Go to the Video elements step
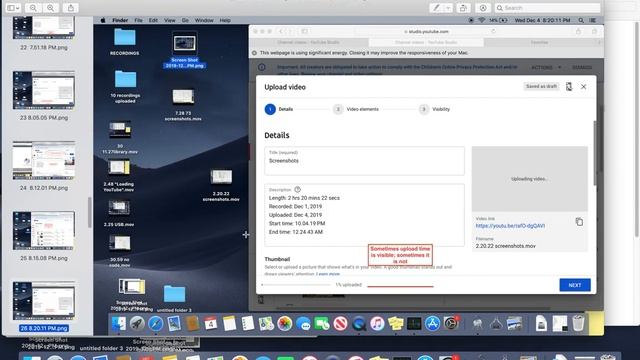 356,109
